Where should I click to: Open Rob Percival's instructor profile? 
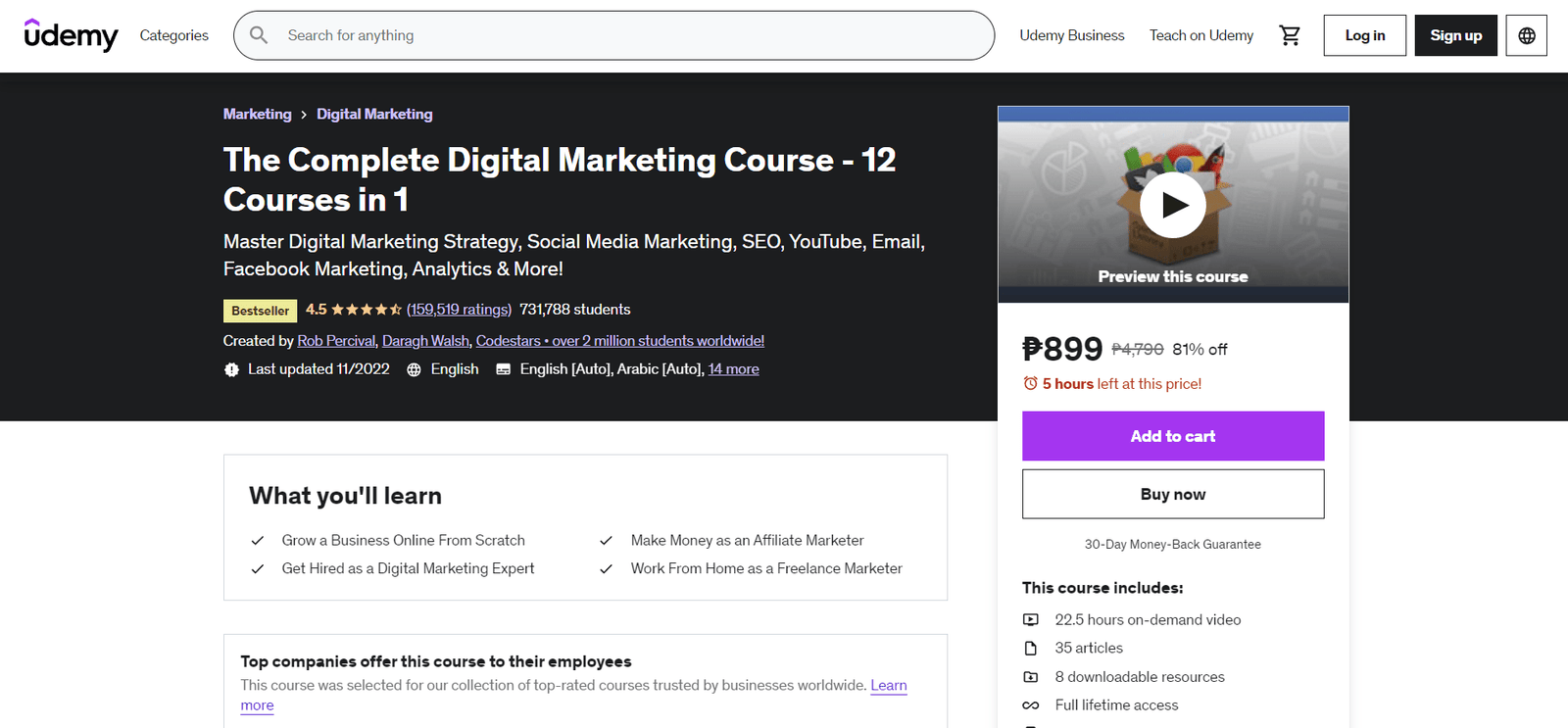click(336, 340)
